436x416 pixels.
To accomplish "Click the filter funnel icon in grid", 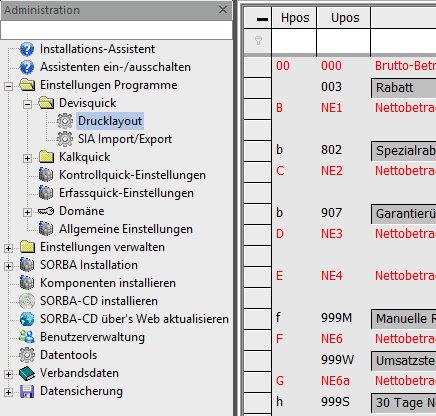I will [x=258, y=41].
